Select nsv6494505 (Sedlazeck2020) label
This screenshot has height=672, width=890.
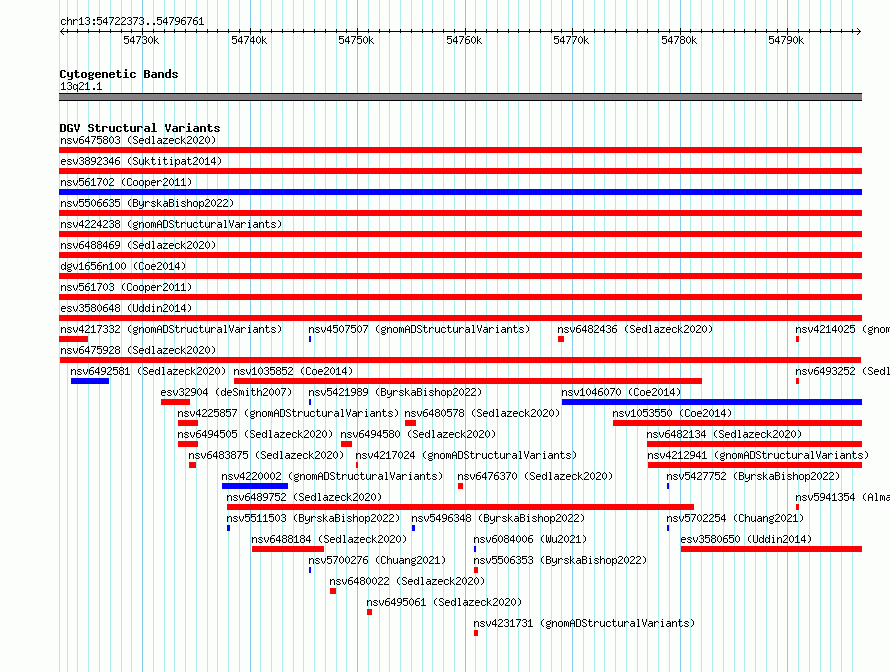click(255, 434)
